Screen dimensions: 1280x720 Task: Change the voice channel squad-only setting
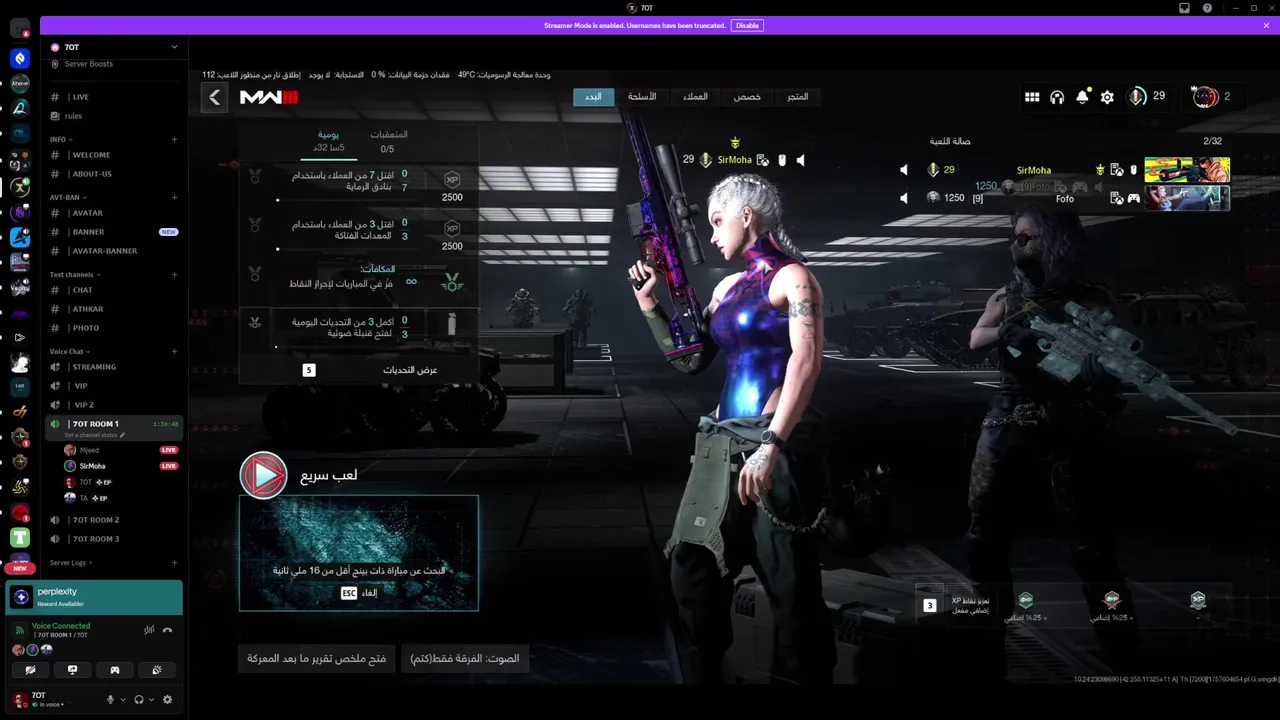click(465, 659)
